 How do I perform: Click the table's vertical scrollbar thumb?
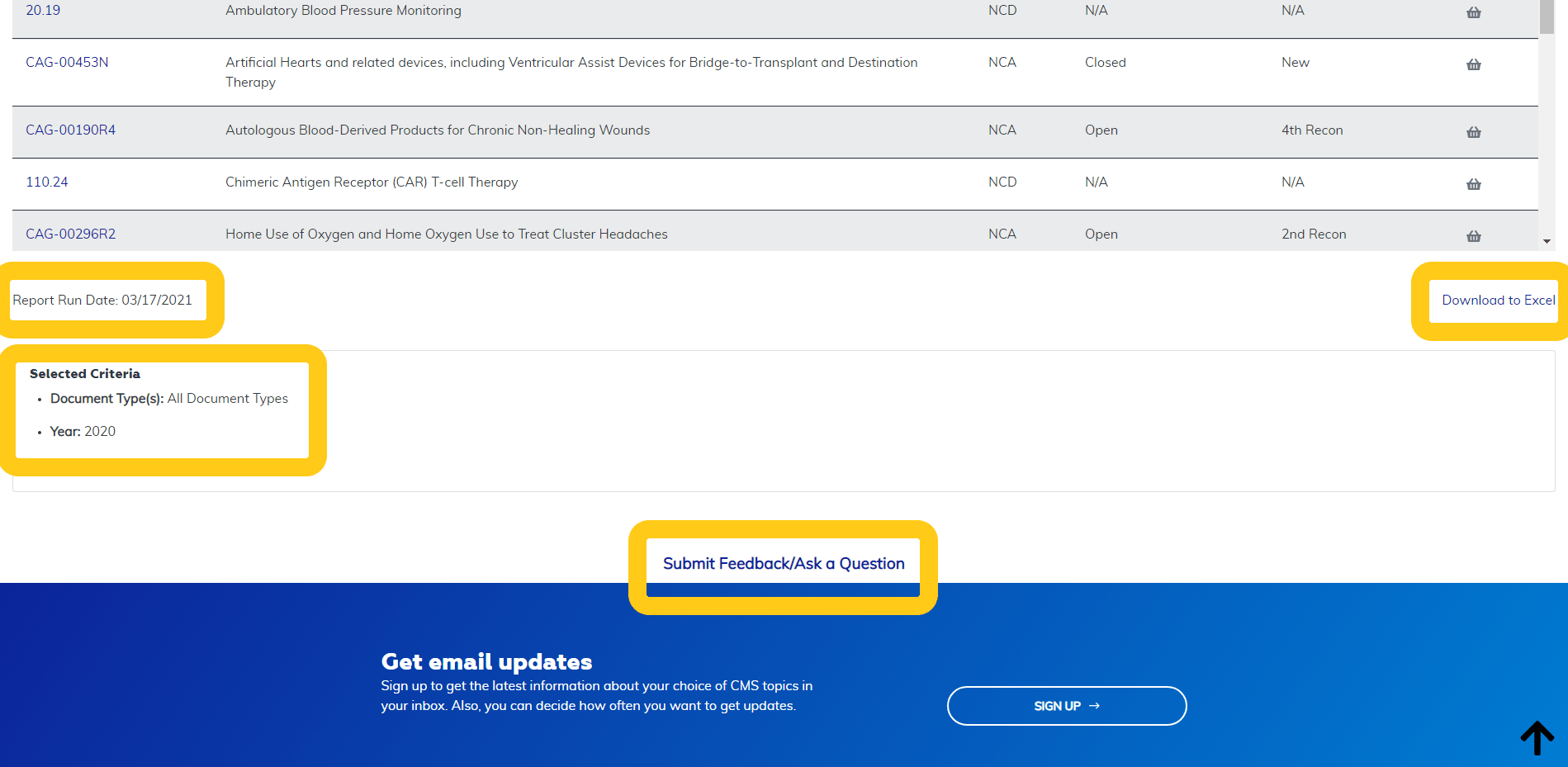pyautogui.click(x=1547, y=17)
